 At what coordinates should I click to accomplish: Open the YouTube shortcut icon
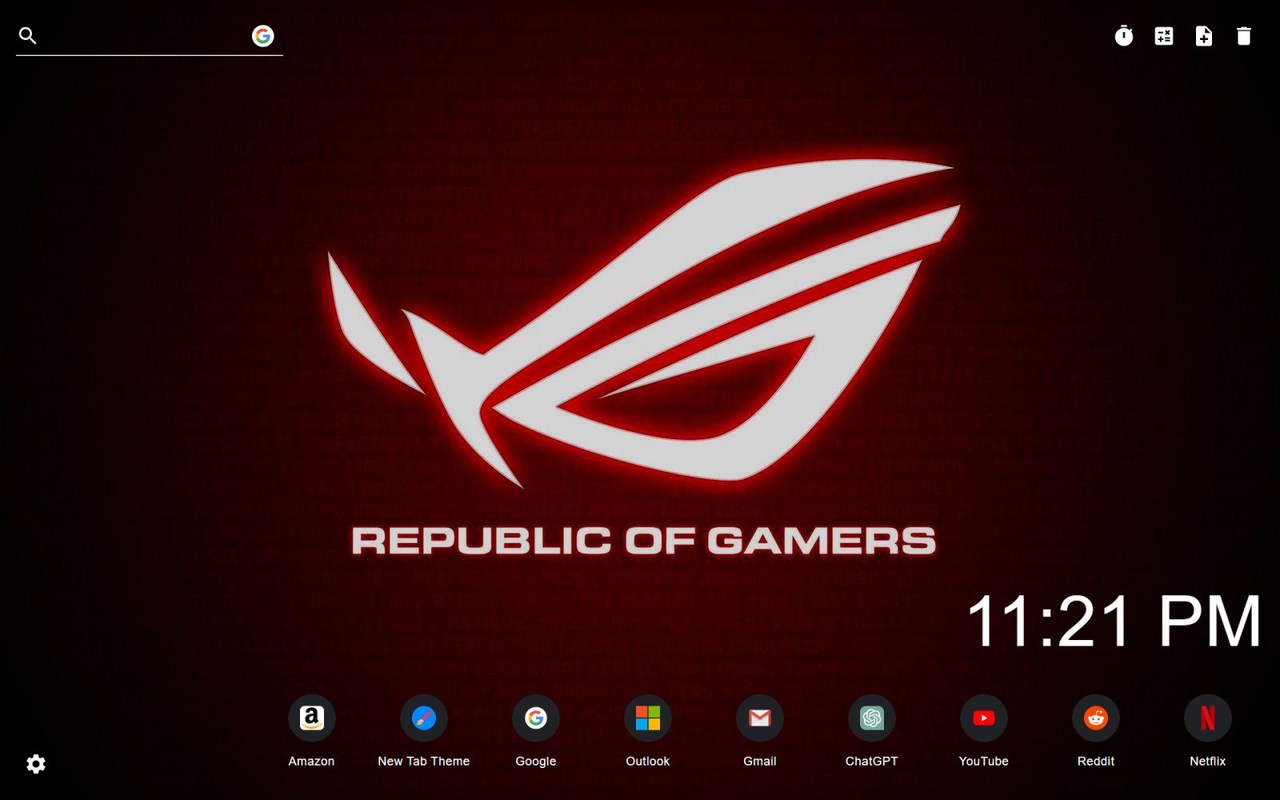tap(984, 718)
